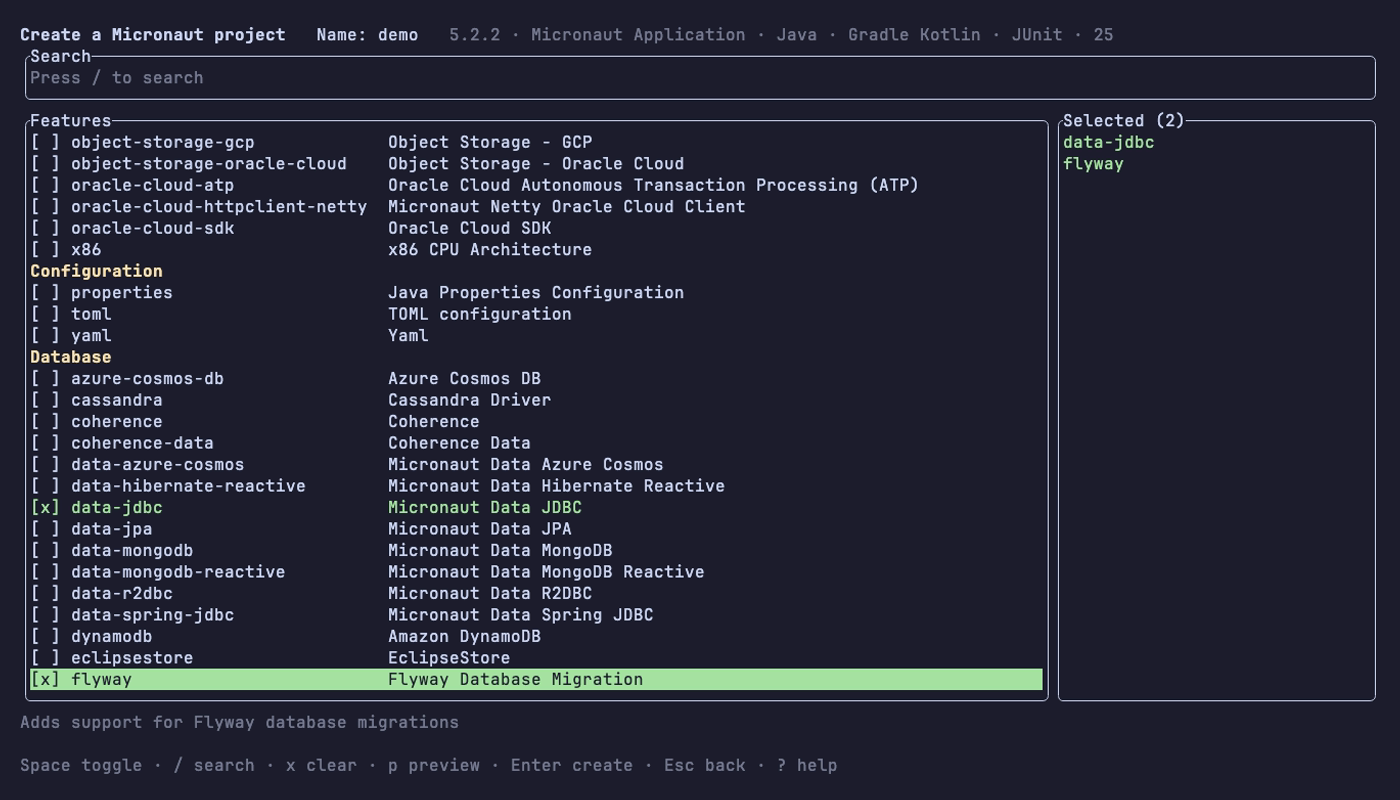The height and width of the screenshot is (800, 1400).
Task: Tick the x86 CPU Architecture checkbox
Action: (x=45, y=250)
